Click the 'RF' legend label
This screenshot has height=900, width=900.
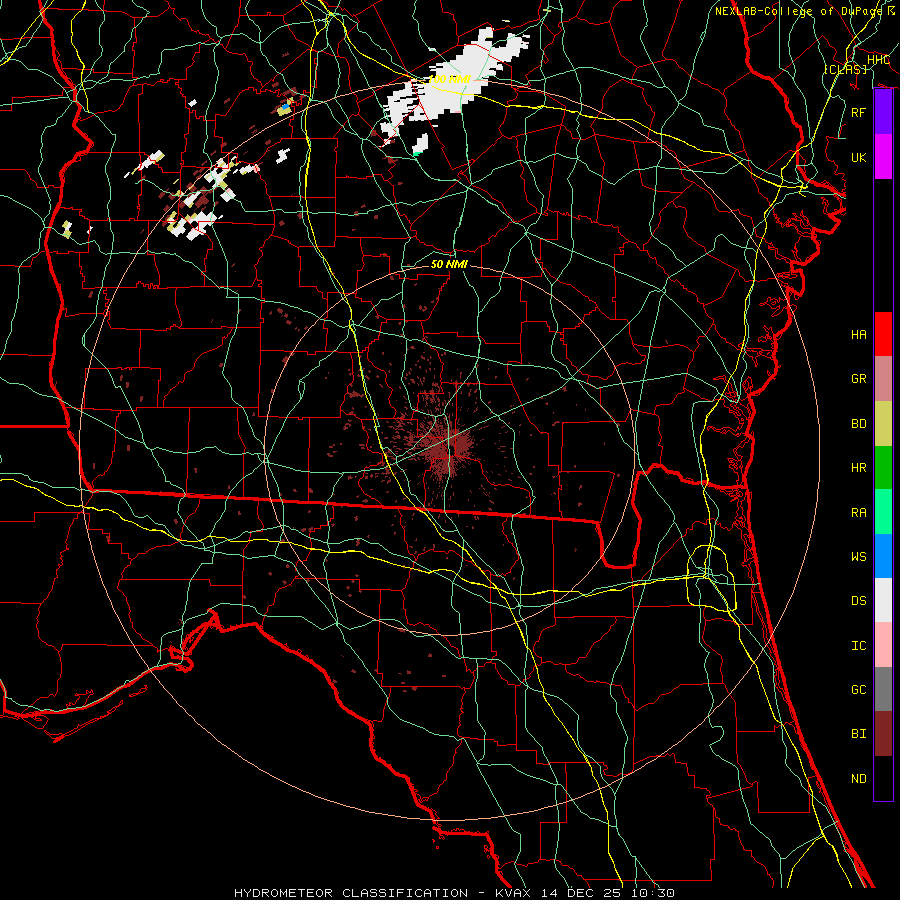[x=859, y=112]
